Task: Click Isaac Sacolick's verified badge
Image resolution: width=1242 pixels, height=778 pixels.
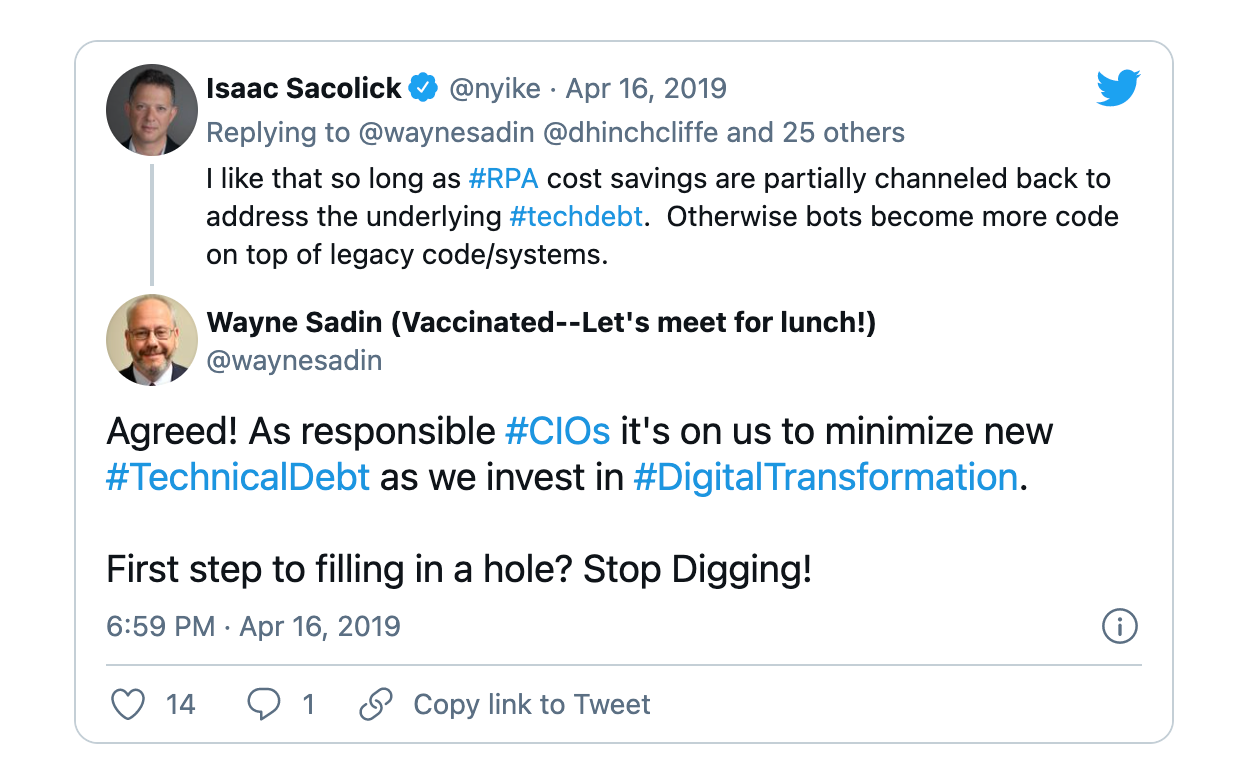Action: 424,89
